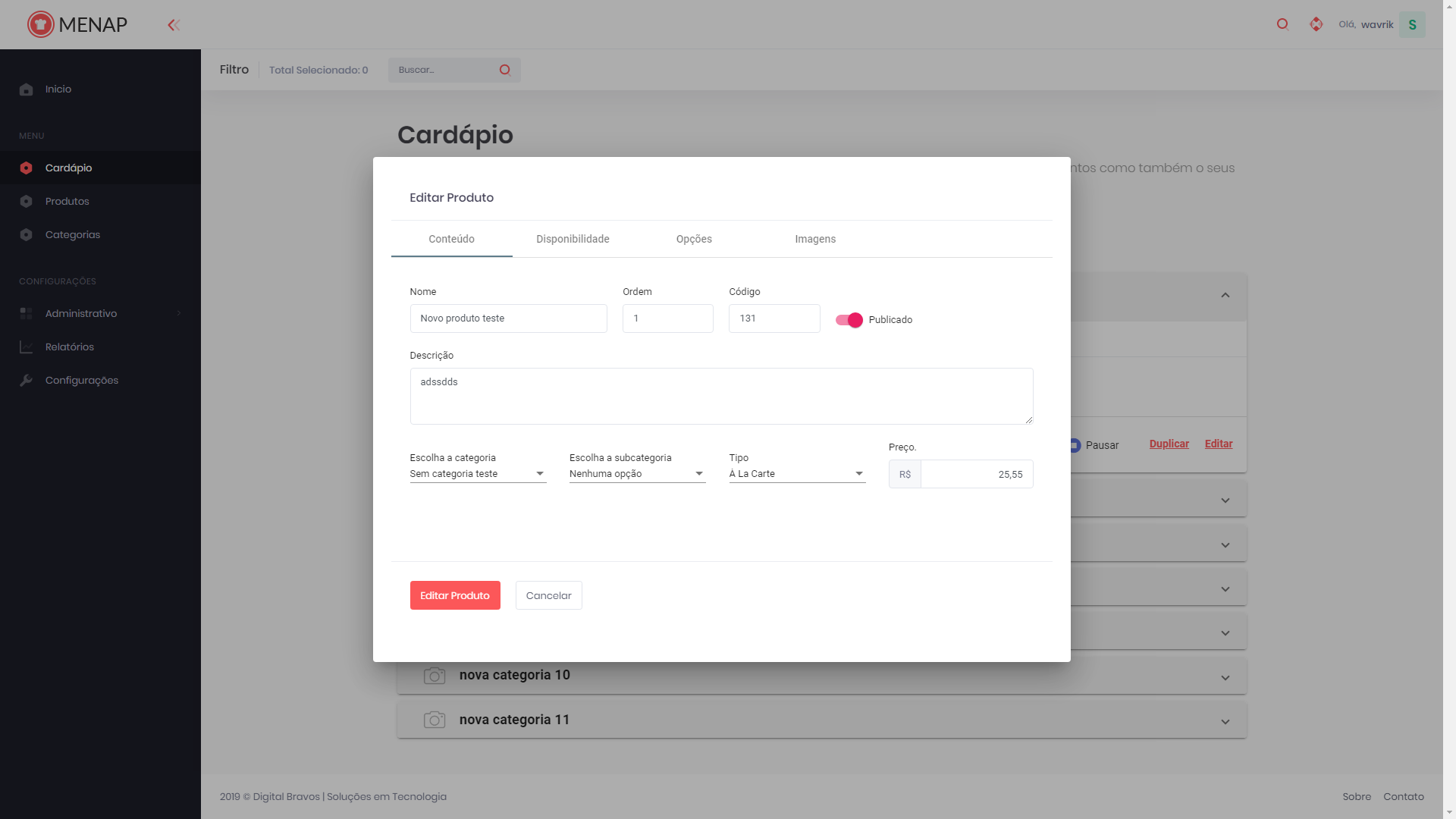Screen dimensions: 1456x819
Task: Click the Ordem input field
Action: [x=668, y=318]
